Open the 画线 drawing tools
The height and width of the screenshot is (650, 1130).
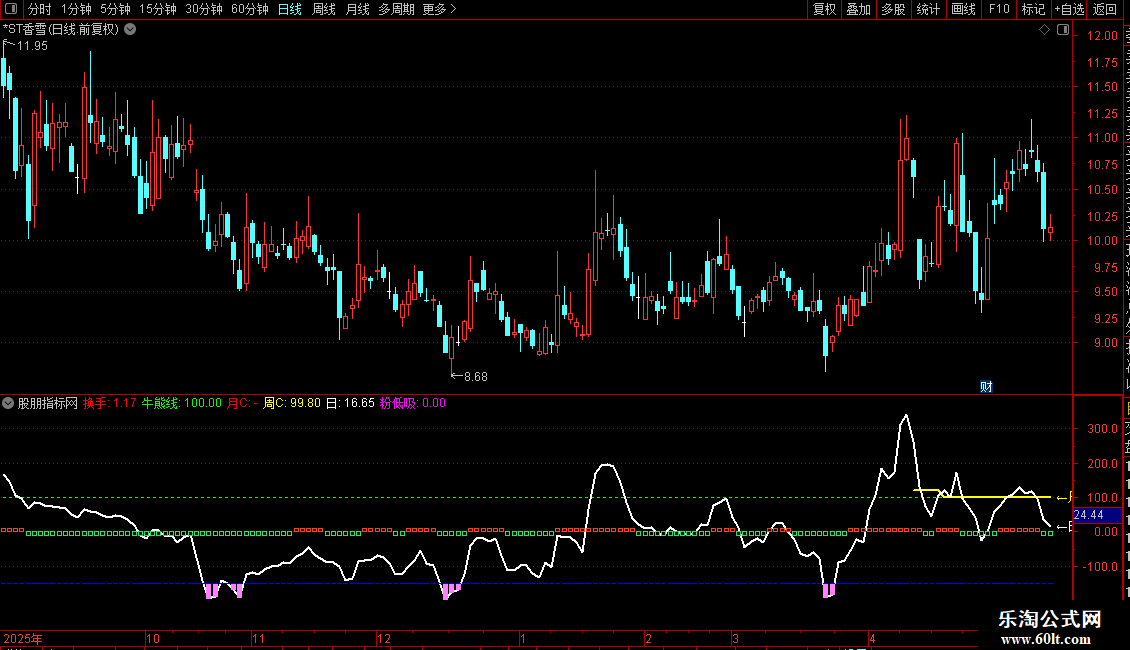tap(964, 9)
